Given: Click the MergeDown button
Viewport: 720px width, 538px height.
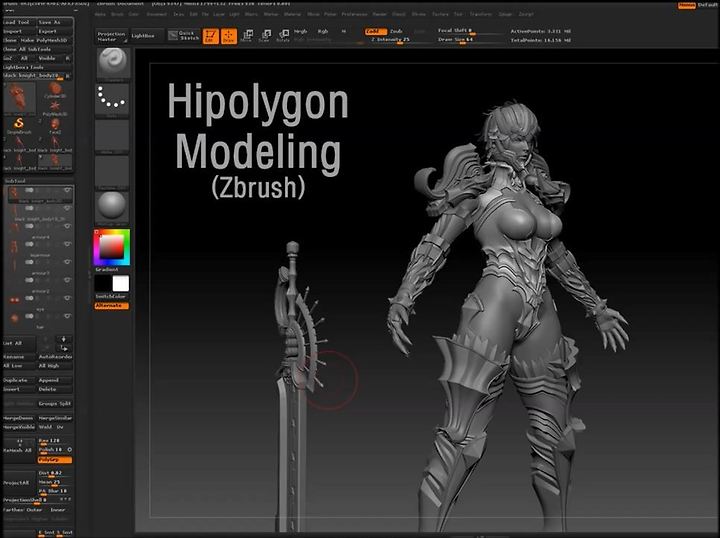Looking at the screenshot, I should click(19, 418).
